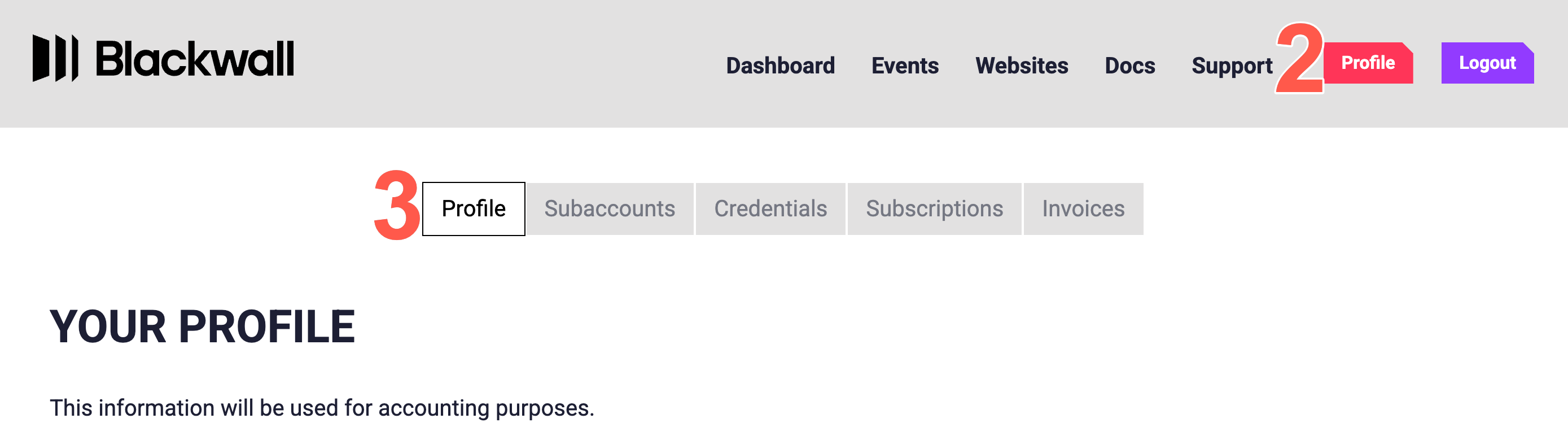The width and height of the screenshot is (1568, 427).
Task: Open the Dashboard page
Action: tap(781, 65)
